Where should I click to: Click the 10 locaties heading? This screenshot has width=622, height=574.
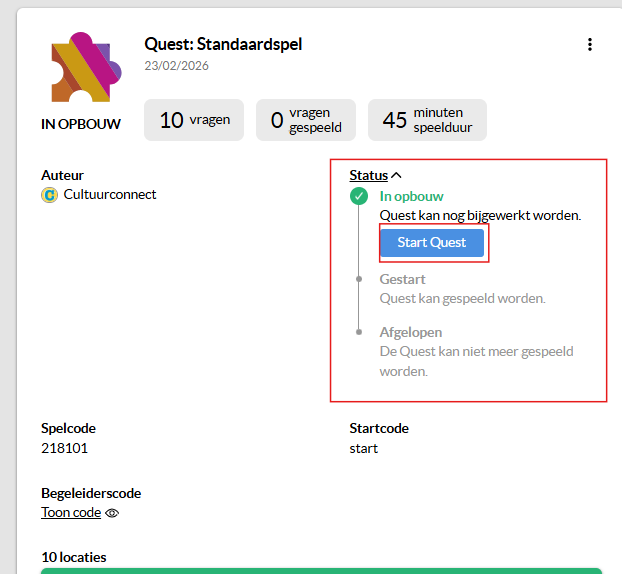coord(74,557)
